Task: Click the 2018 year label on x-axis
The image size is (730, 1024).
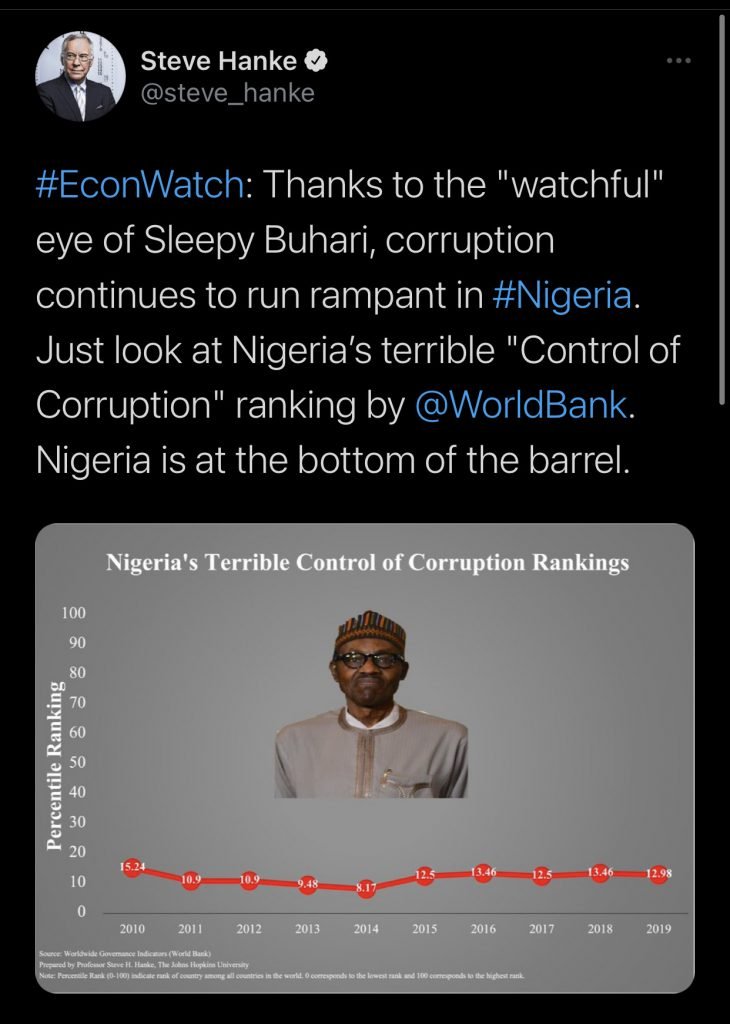Action: tap(600, 929)
